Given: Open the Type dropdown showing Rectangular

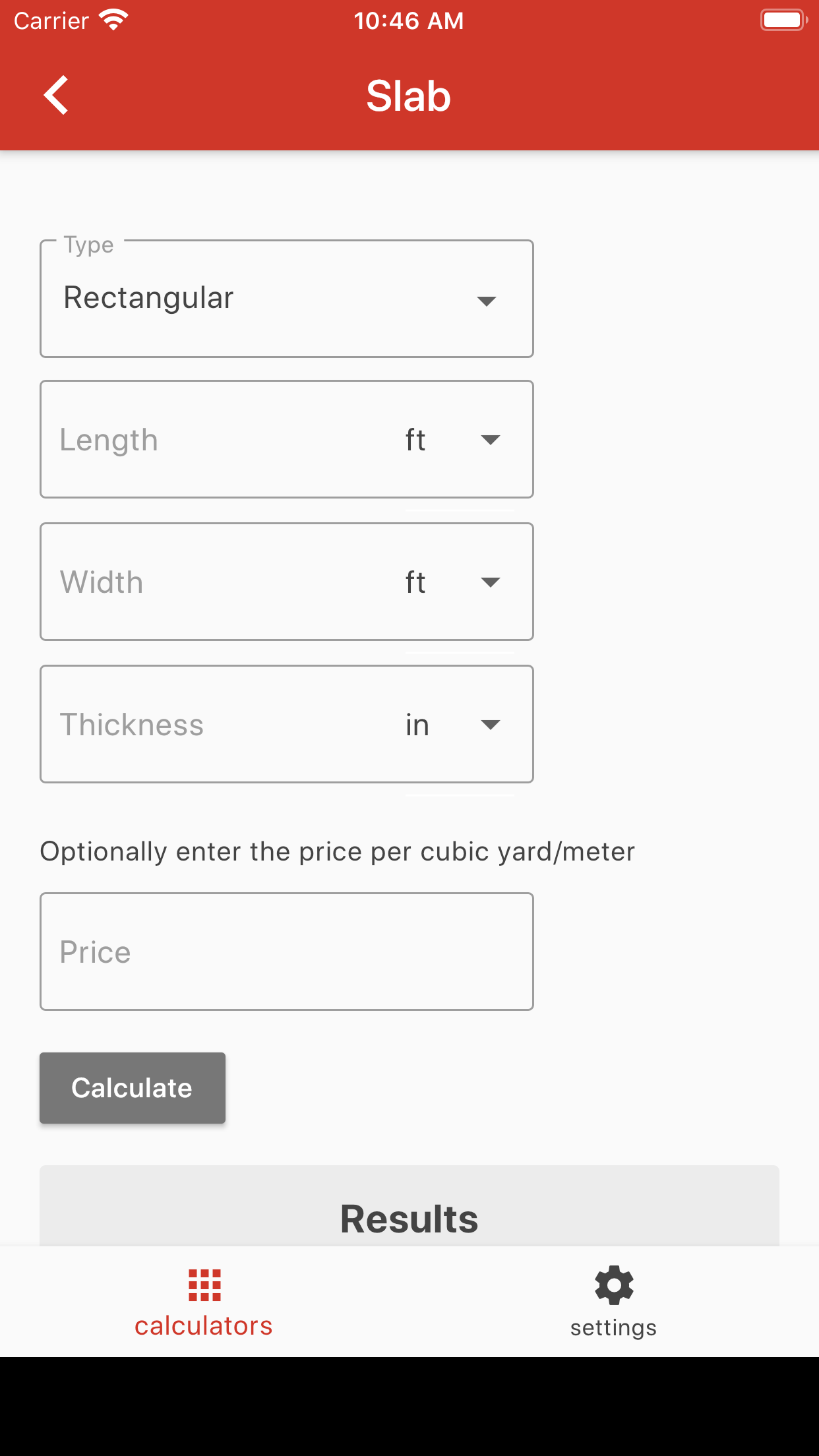Looking at the screenshot, I should click(x=287, y=299).
